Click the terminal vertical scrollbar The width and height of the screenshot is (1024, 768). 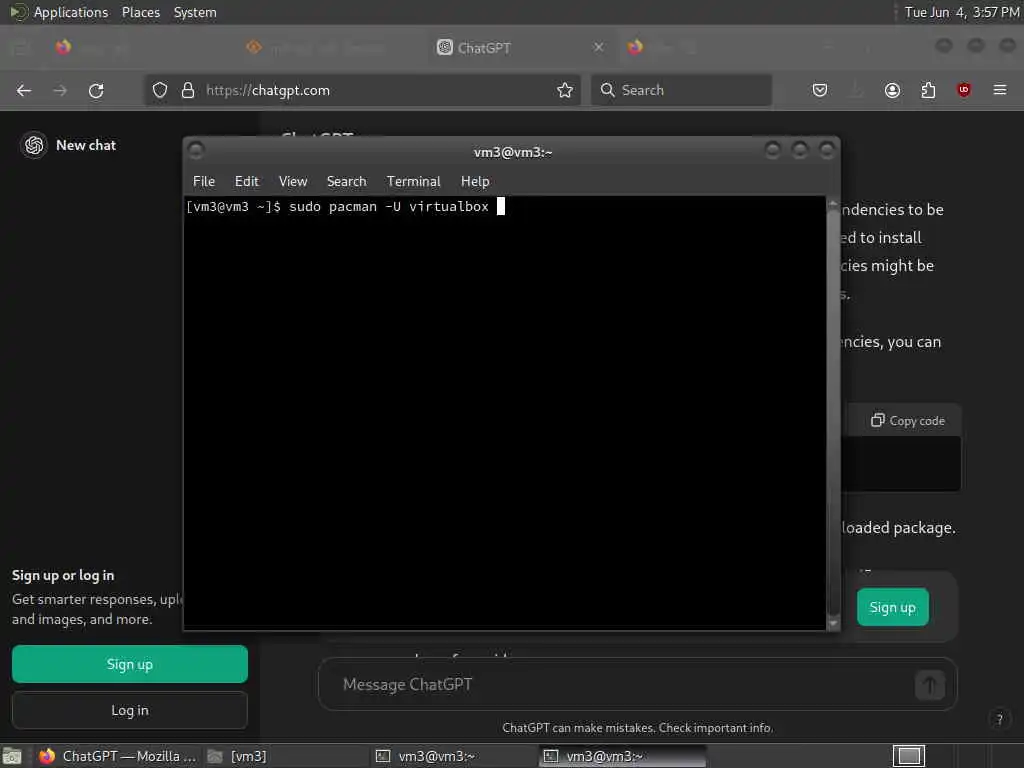pyautogui.click(x=833, y=411)
